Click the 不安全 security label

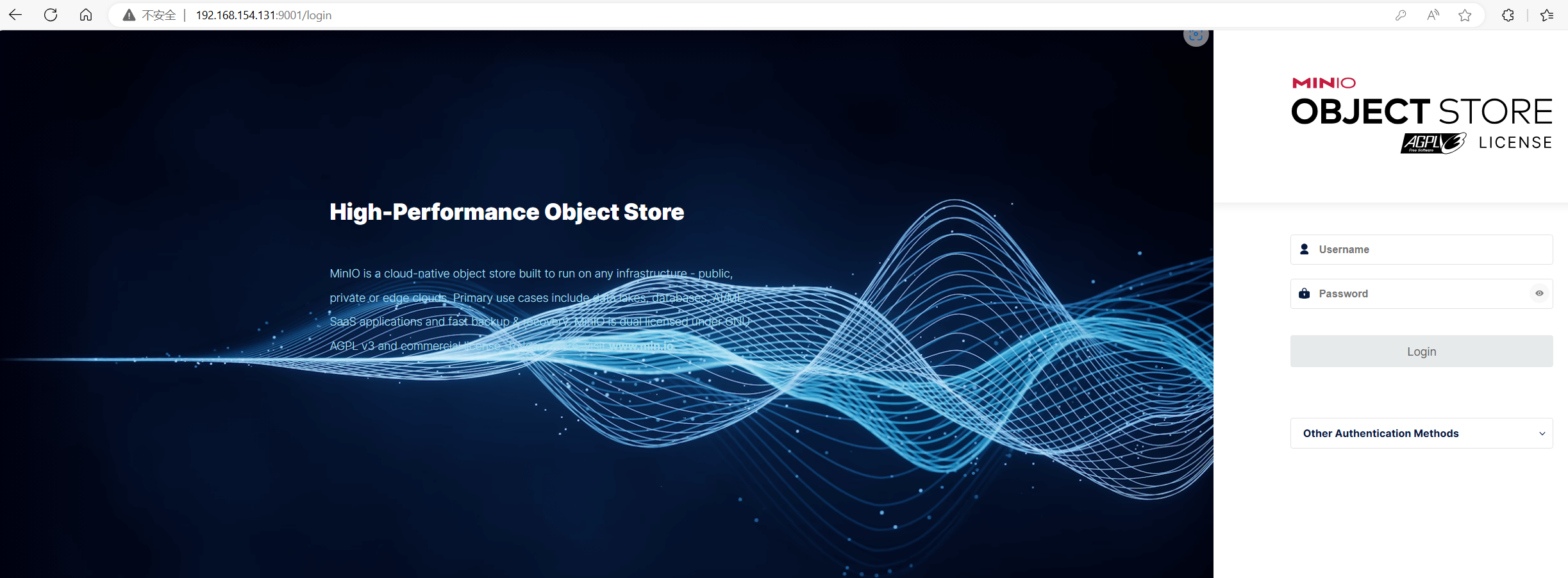[x=158, y=15]
